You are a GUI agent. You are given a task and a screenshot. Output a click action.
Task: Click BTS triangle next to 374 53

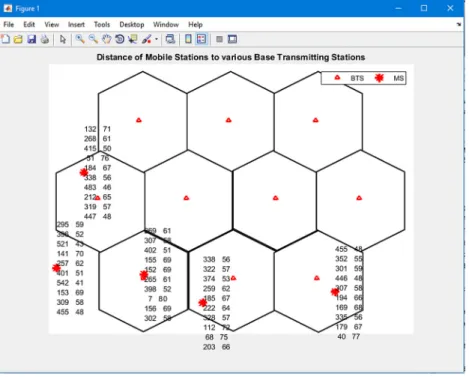(x=233, y=278)
